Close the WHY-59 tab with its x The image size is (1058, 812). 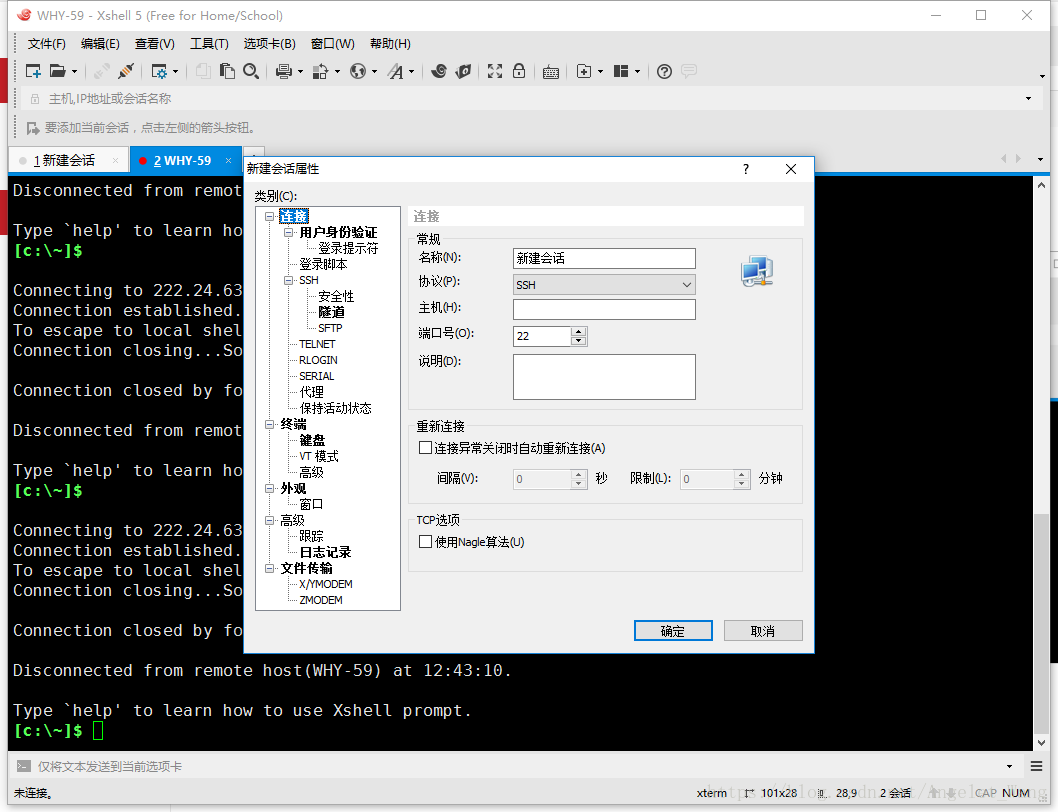[229, 160]
